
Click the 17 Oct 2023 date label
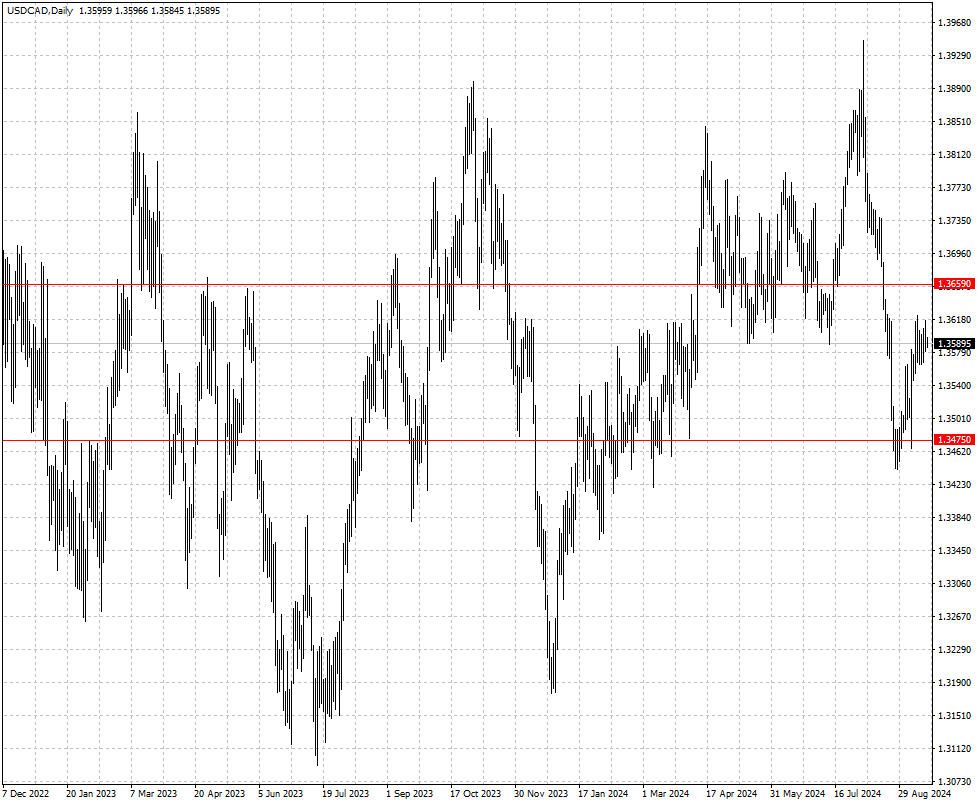point(475,794)
